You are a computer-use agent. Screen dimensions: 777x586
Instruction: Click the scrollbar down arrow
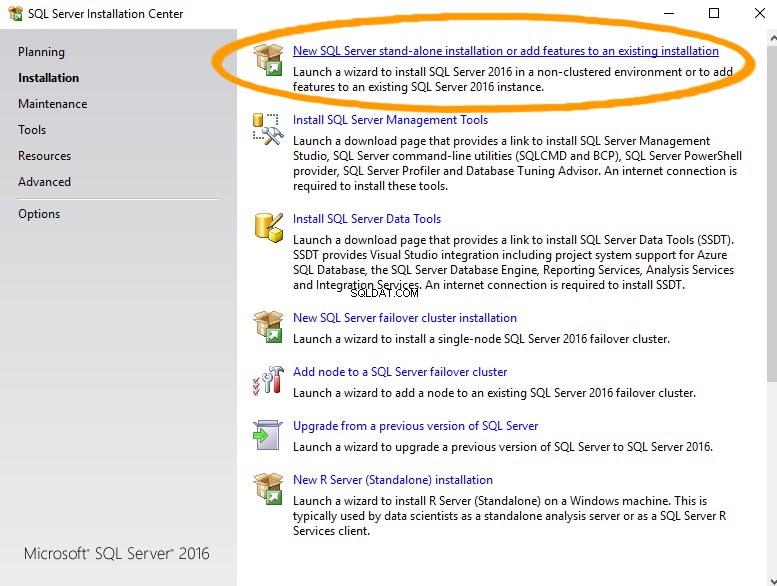772,581
